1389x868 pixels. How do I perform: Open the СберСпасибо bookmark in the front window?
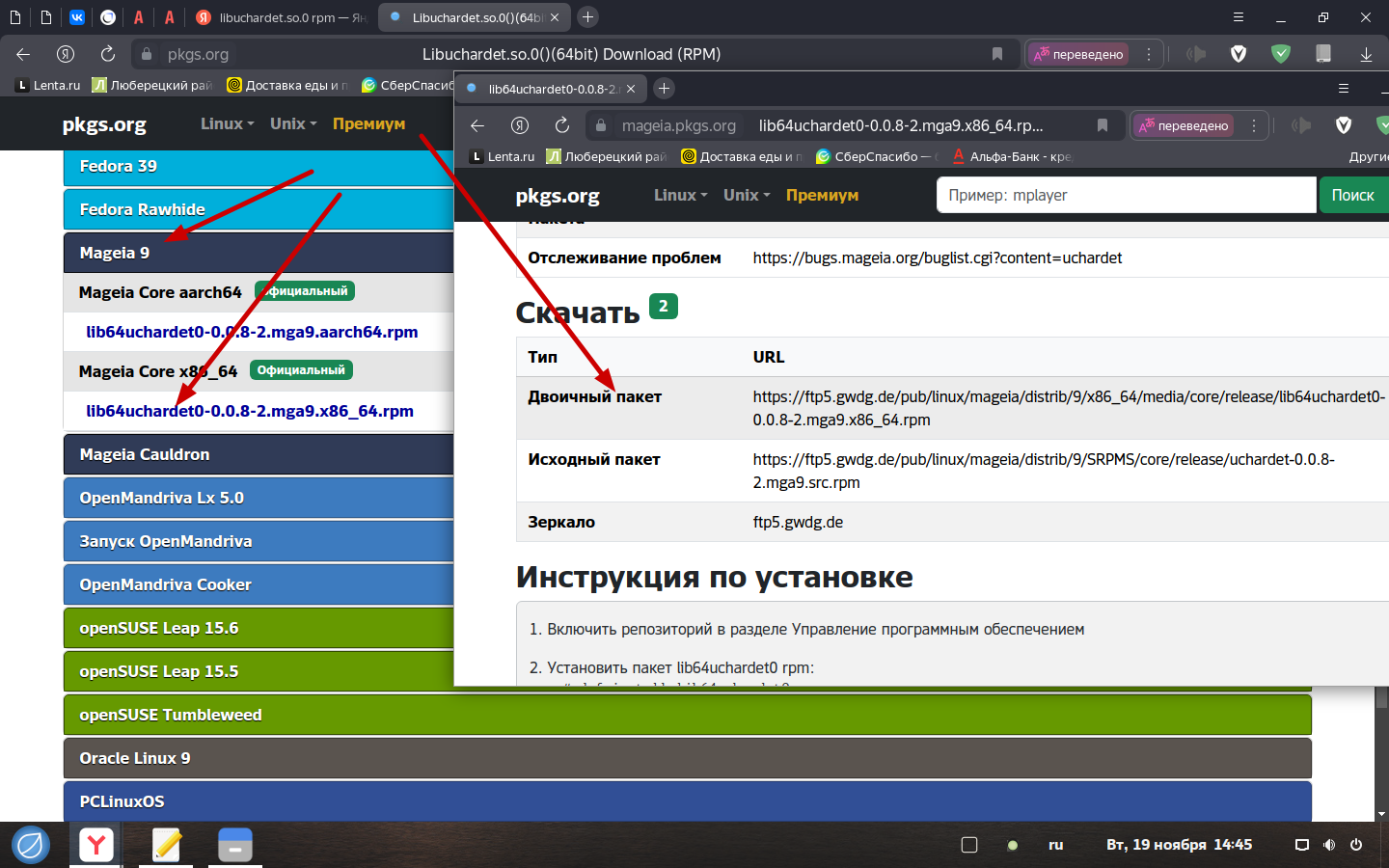click(876, 156)
